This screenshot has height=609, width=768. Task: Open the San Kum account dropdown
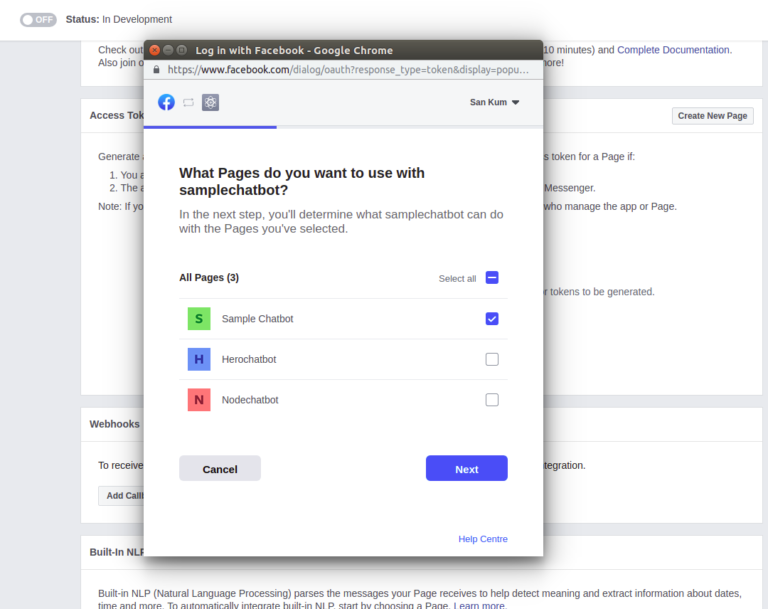pyautogui.click(x=494, y=102)
